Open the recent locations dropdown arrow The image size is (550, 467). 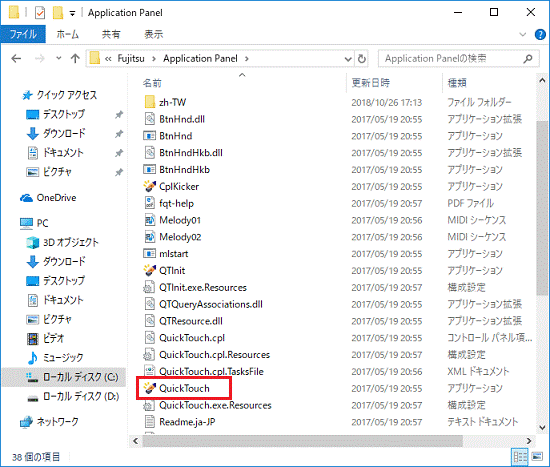point(59,58)
